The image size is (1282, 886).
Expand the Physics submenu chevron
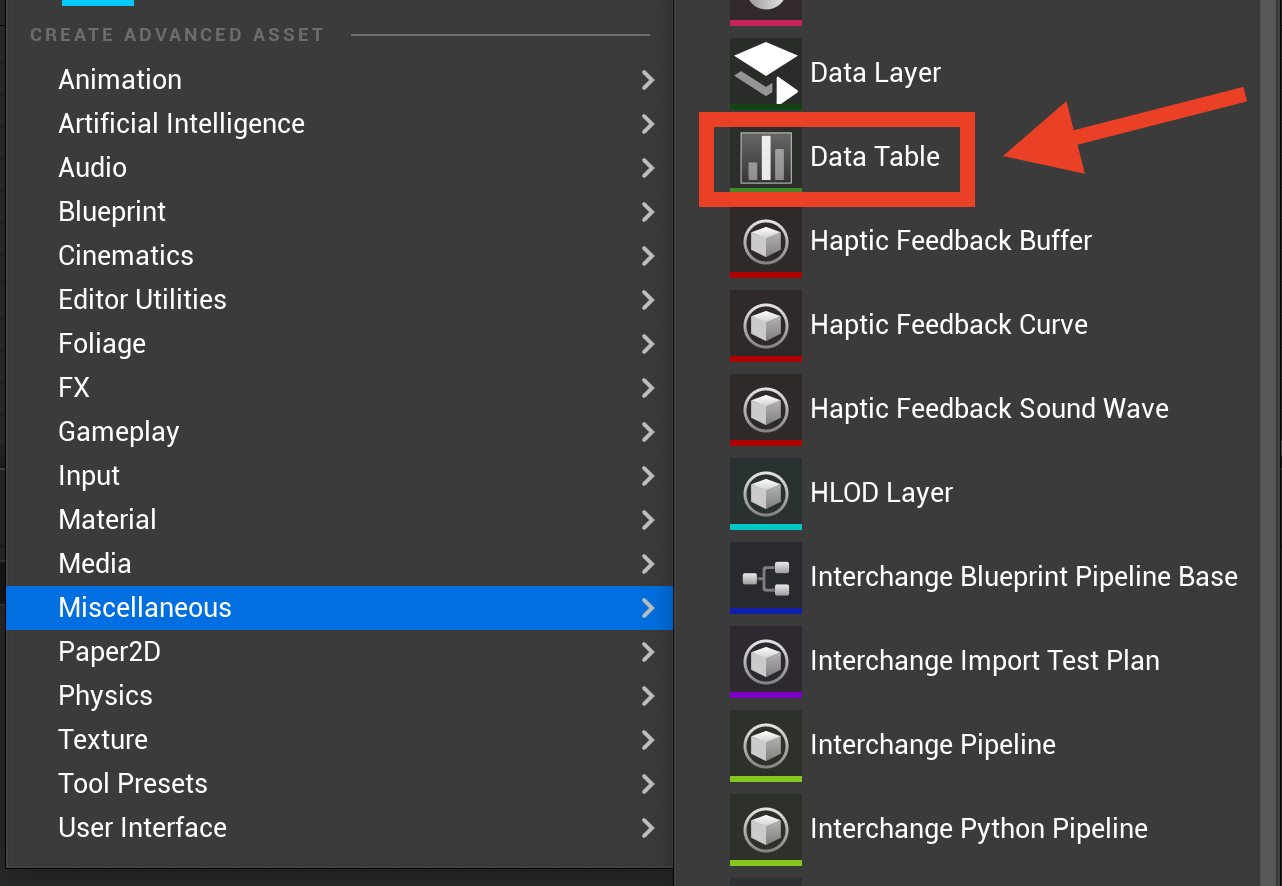pos(648,696)
